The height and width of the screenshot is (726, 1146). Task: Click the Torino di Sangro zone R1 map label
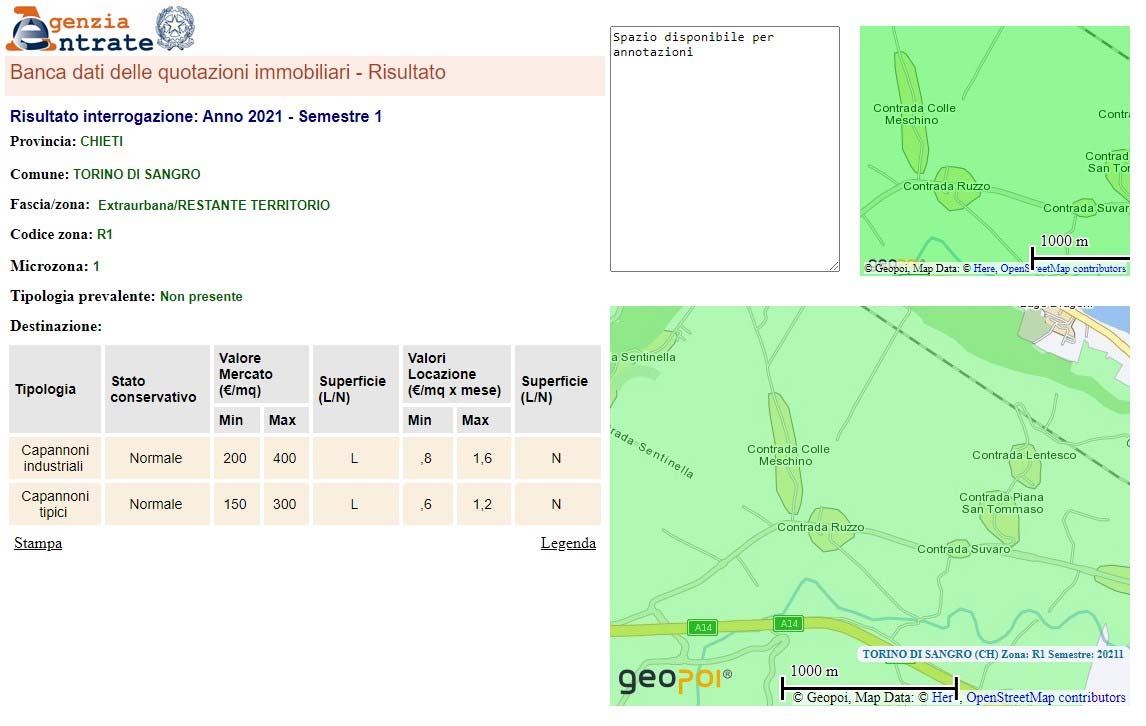point(992,654)
